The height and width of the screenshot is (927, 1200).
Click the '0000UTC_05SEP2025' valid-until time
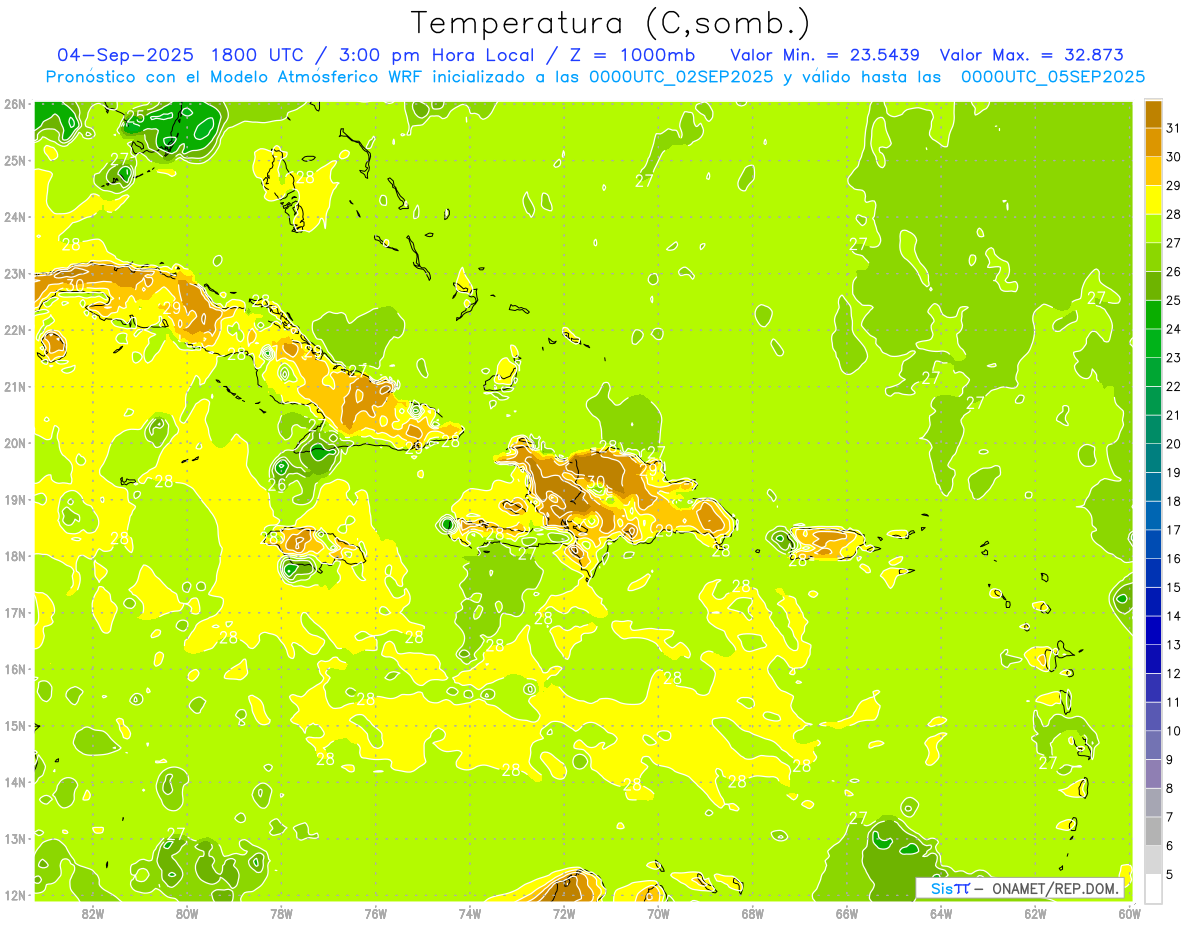tap(1053, 77)
